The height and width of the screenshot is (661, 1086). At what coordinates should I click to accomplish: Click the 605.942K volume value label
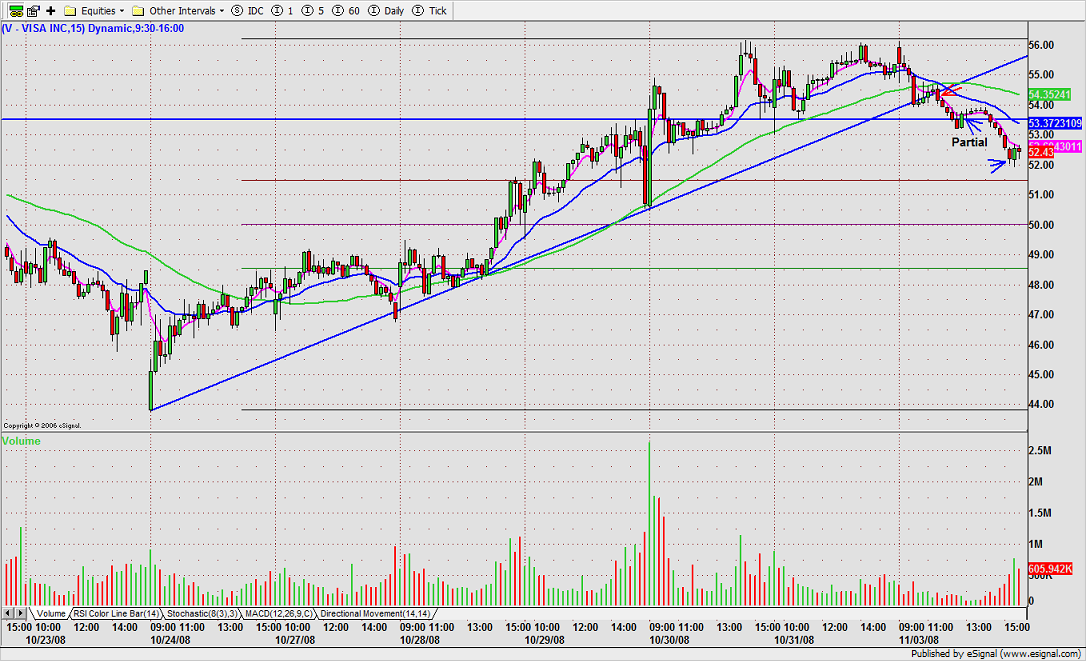click(x=1050, y=568)
